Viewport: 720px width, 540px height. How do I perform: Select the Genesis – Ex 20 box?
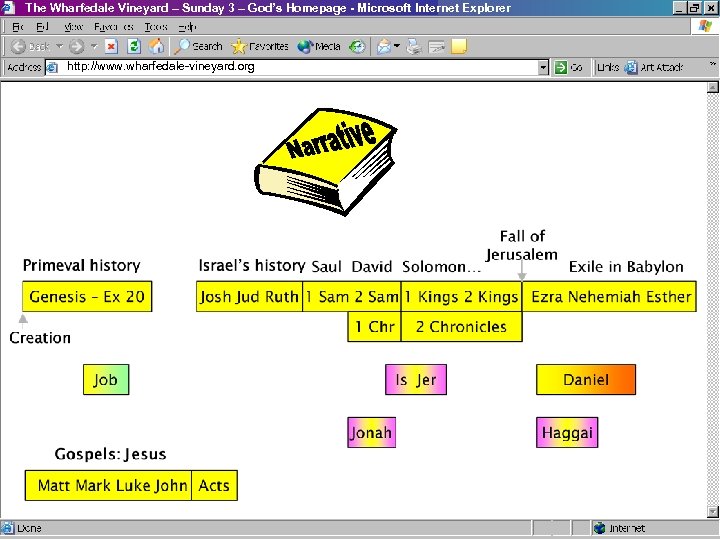click(87, 297)
